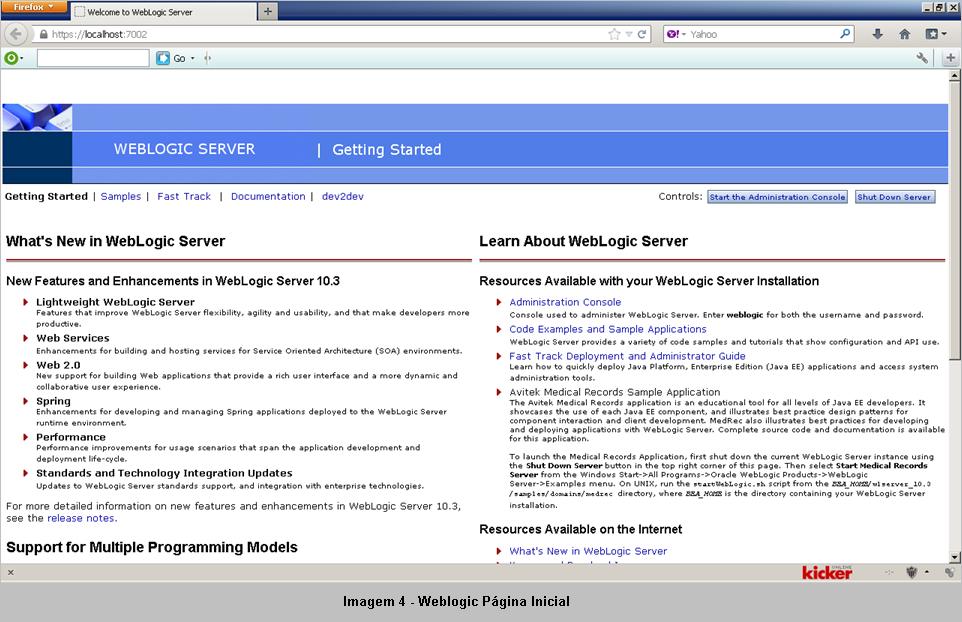Open the Administration Console link
Viewport: 962px width, 622px height.
pos(565,302)
